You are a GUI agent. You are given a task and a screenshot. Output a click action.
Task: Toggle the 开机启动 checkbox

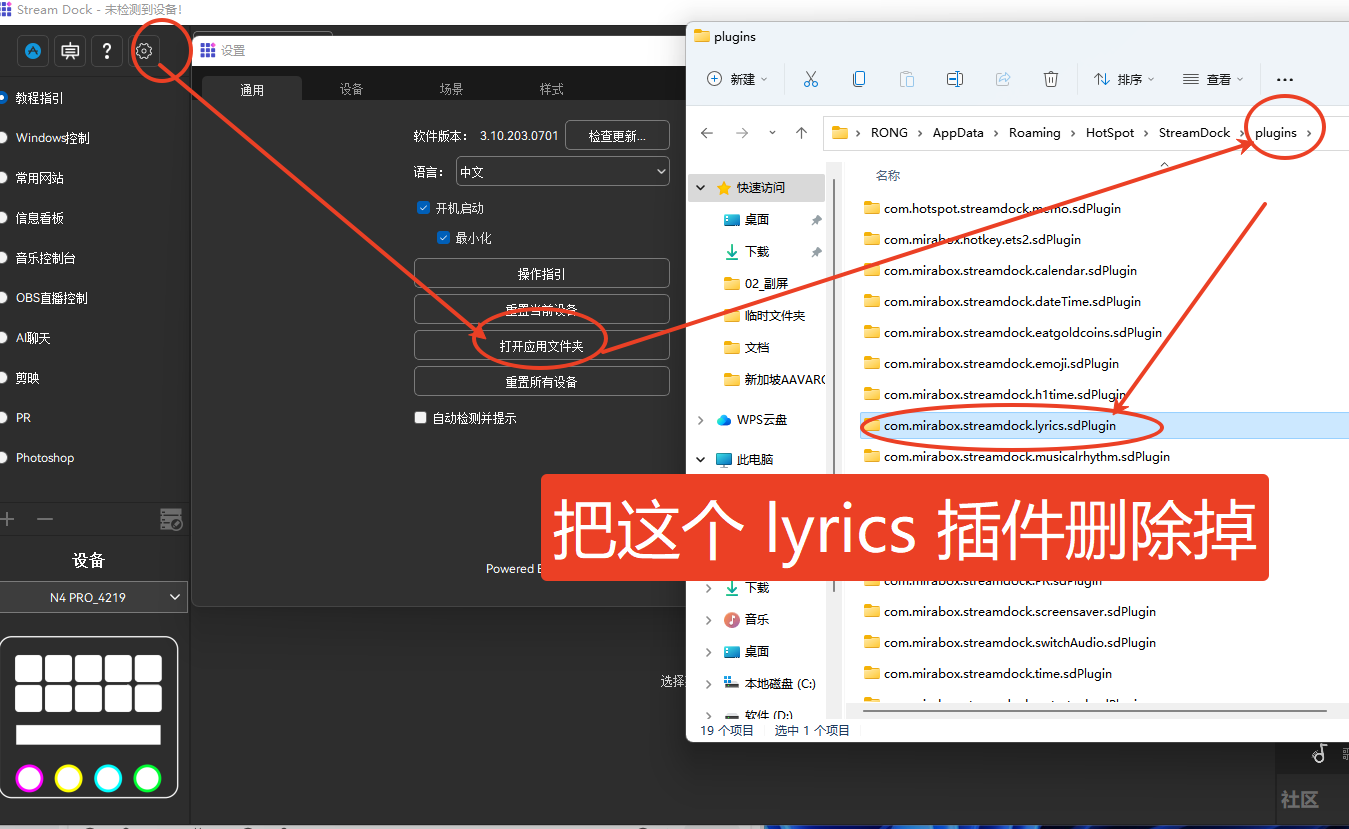pyautogui.click(x=423, y=208)
